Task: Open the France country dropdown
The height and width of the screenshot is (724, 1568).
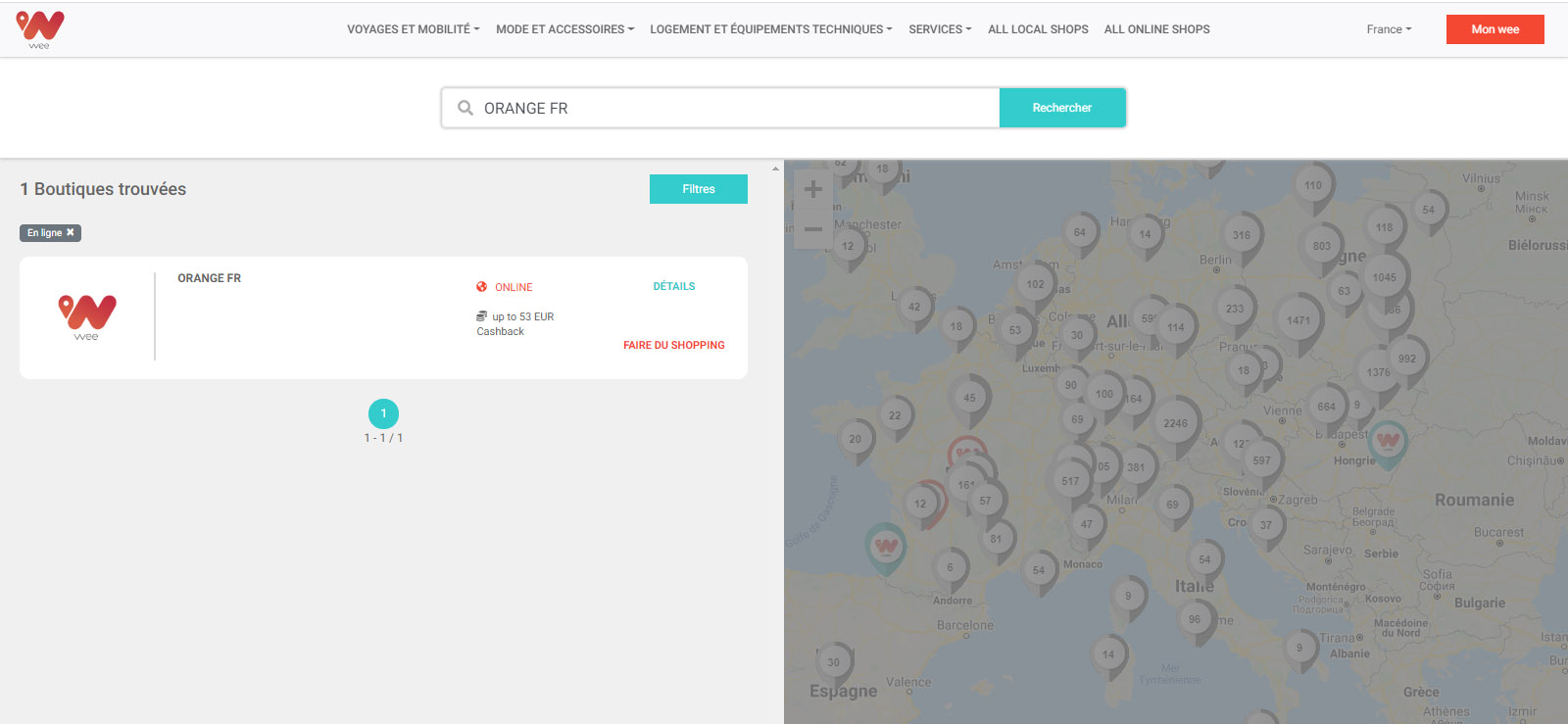Action: point(1389,29)
